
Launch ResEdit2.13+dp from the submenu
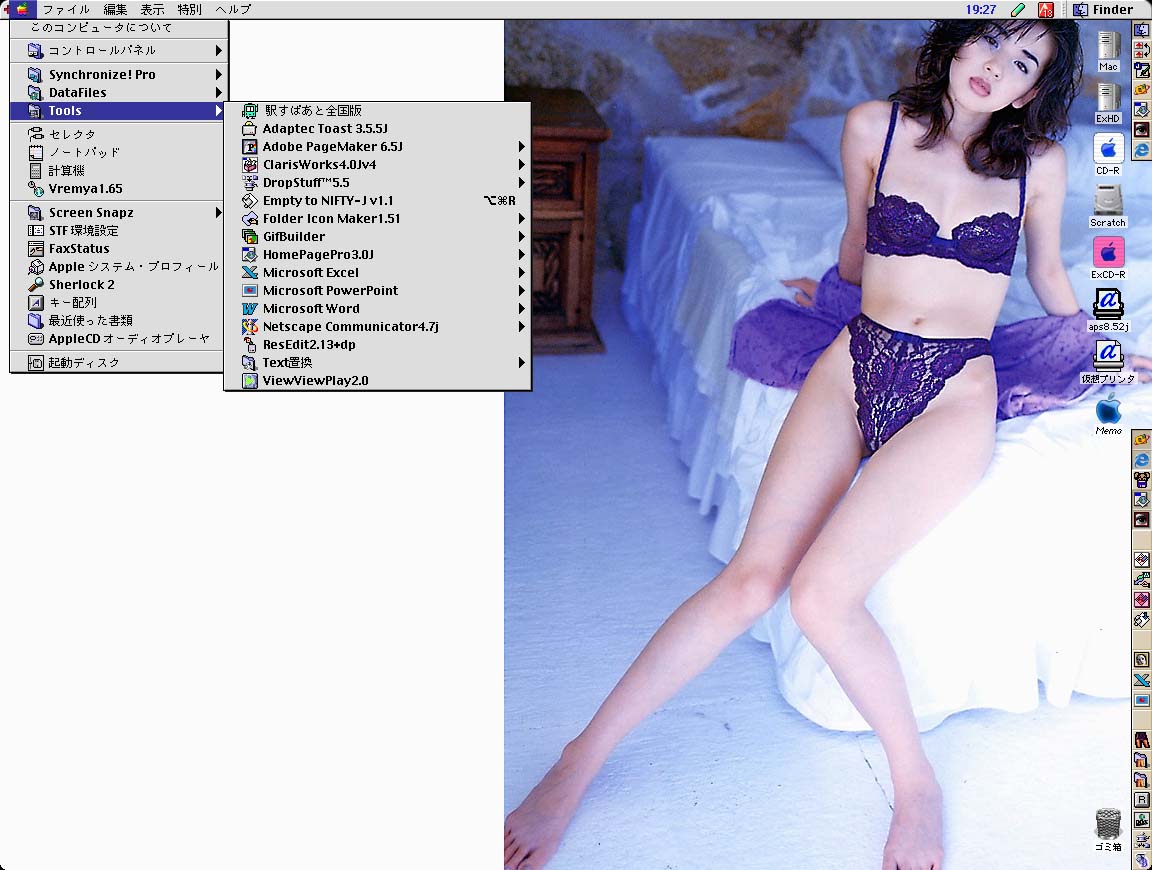pyautogui.click(x=309, y=345)
